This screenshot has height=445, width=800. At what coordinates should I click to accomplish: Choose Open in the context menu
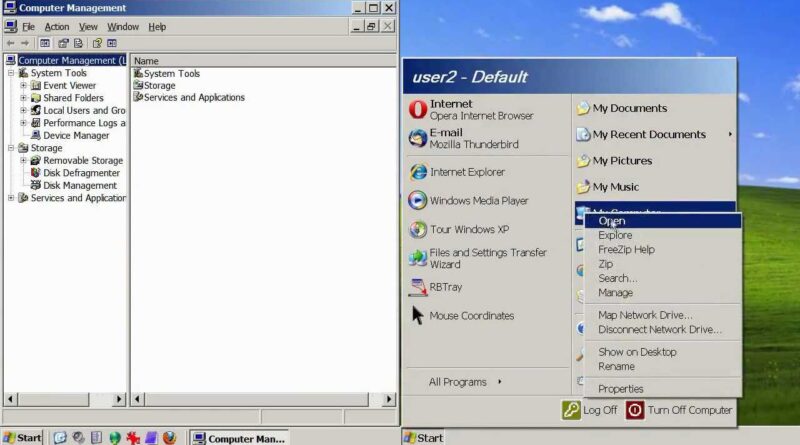pos(662,221)
